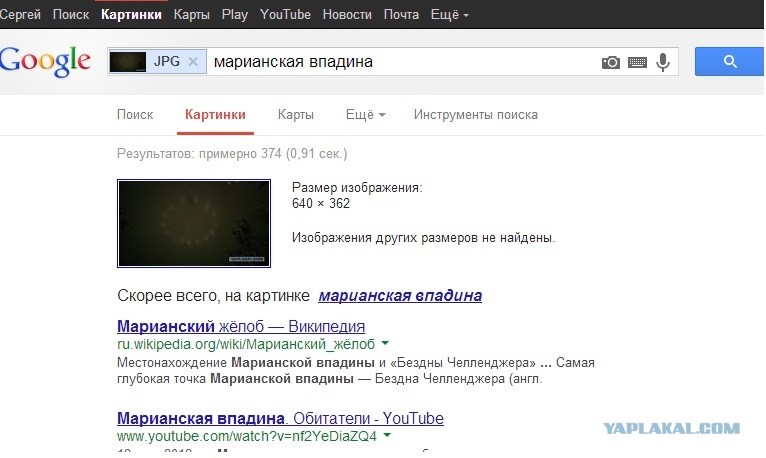
Task: Switch to the Карты results tab
Action: [296, 115]
